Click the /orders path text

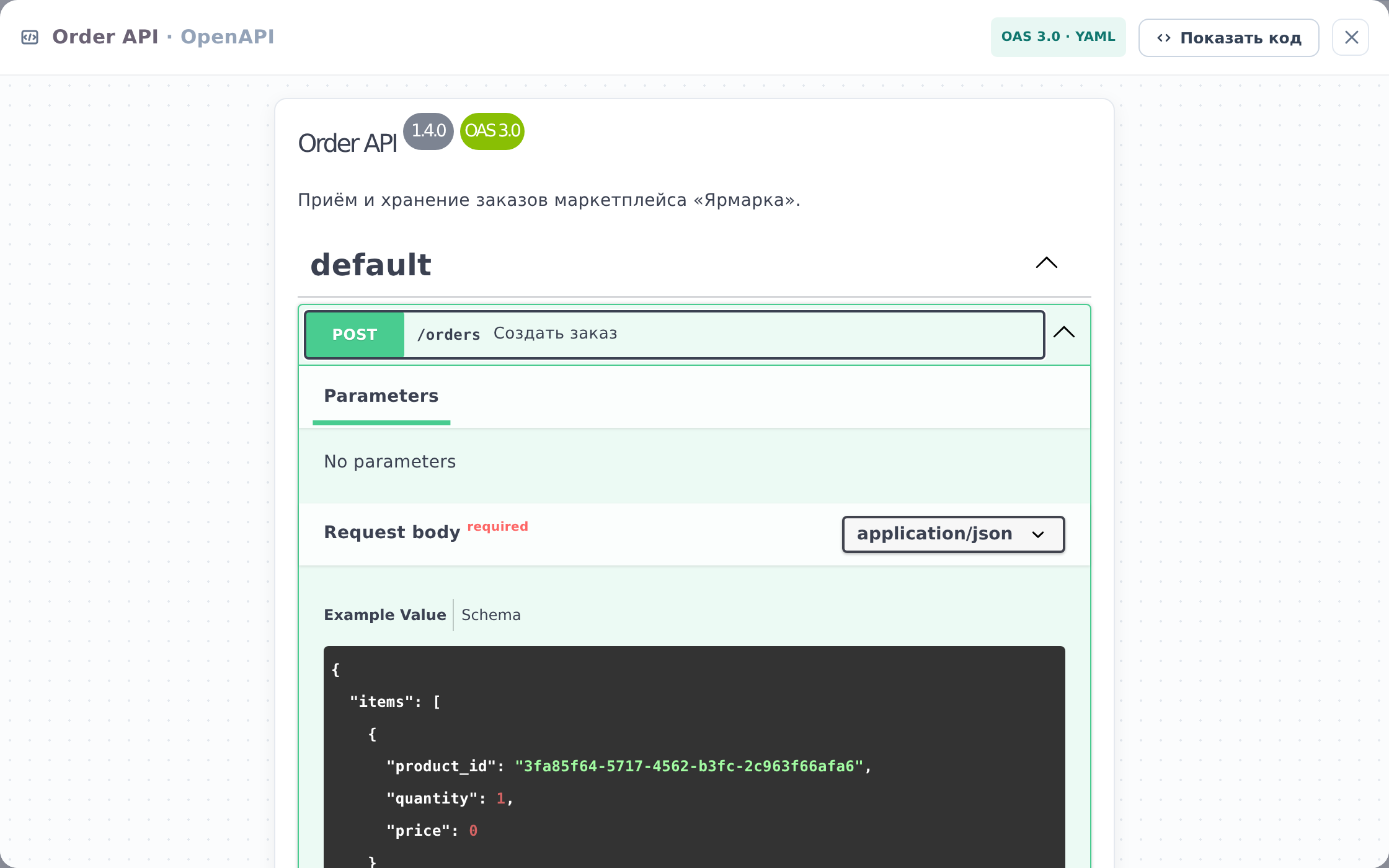pyautogui.click(x=448, y=335)
